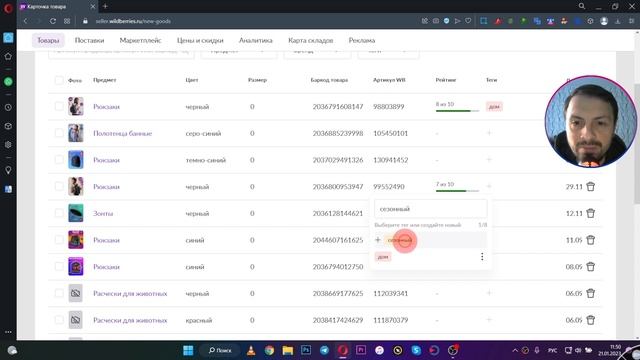Open the Реклама tab
Screen dimensions: 640x360
362,40
